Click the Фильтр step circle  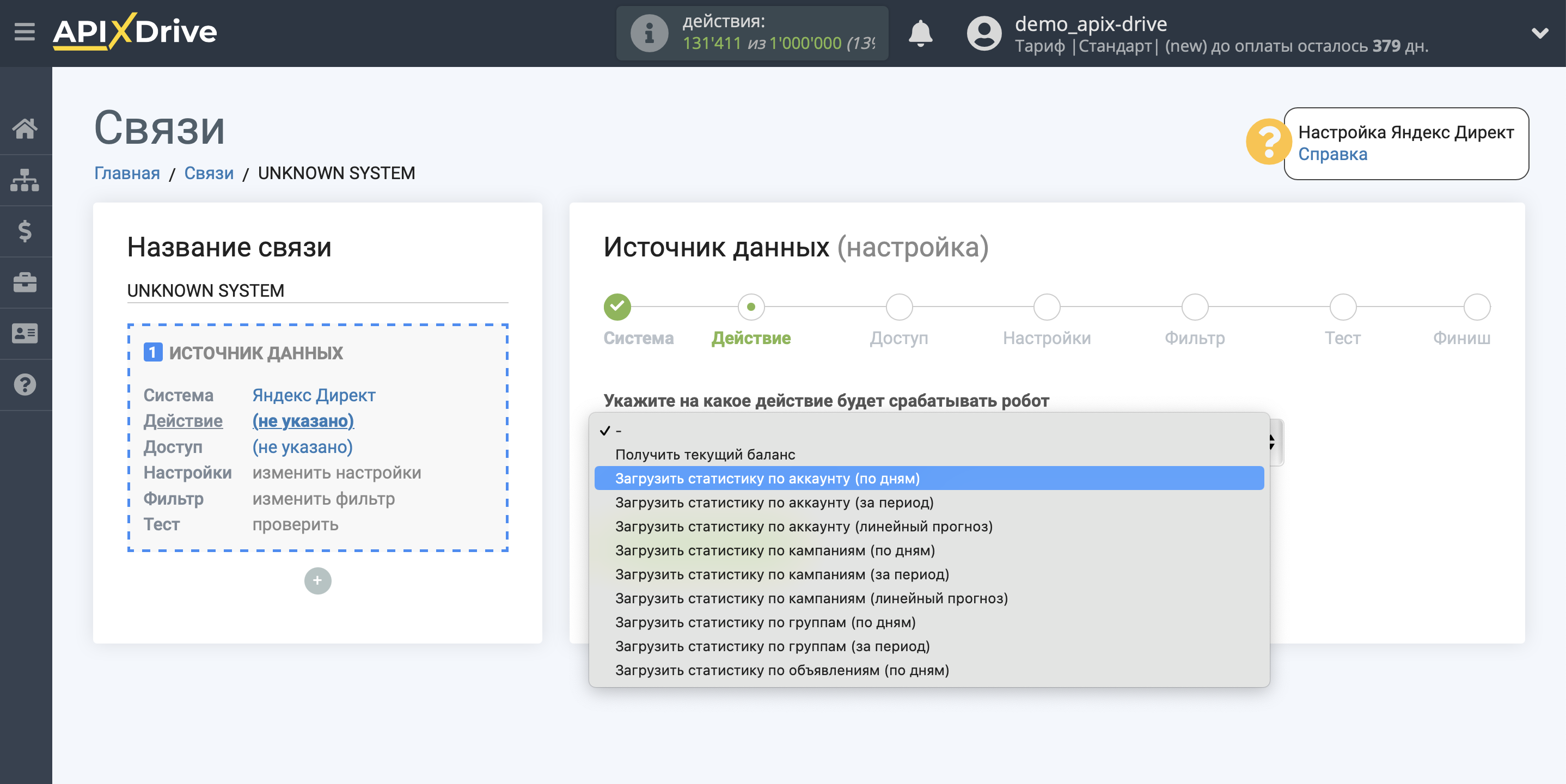(x=1195, y=307)
